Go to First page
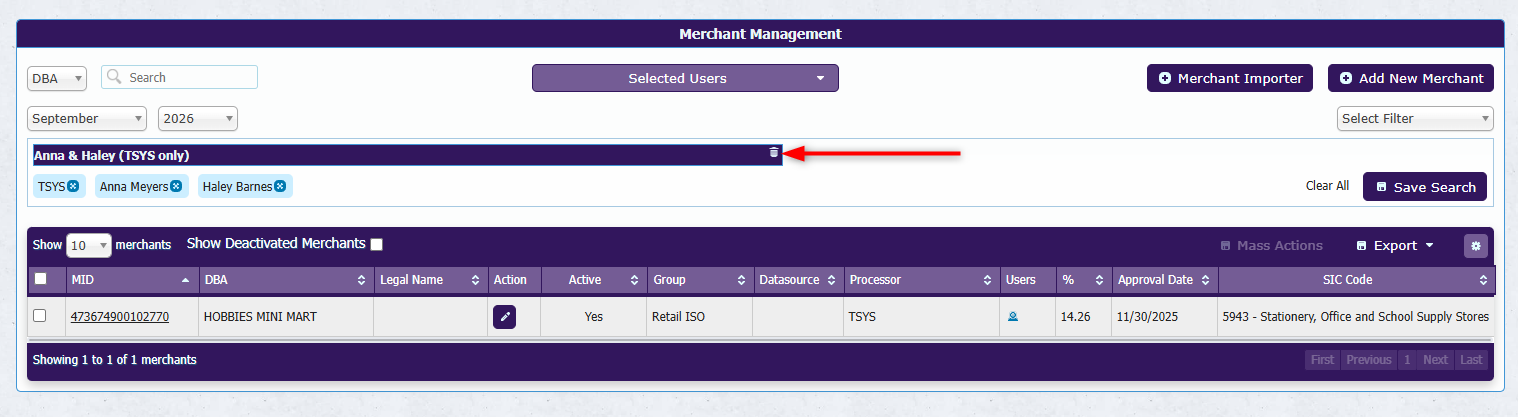Screen dimensions: 1518x417 (x=1322, y=360)
